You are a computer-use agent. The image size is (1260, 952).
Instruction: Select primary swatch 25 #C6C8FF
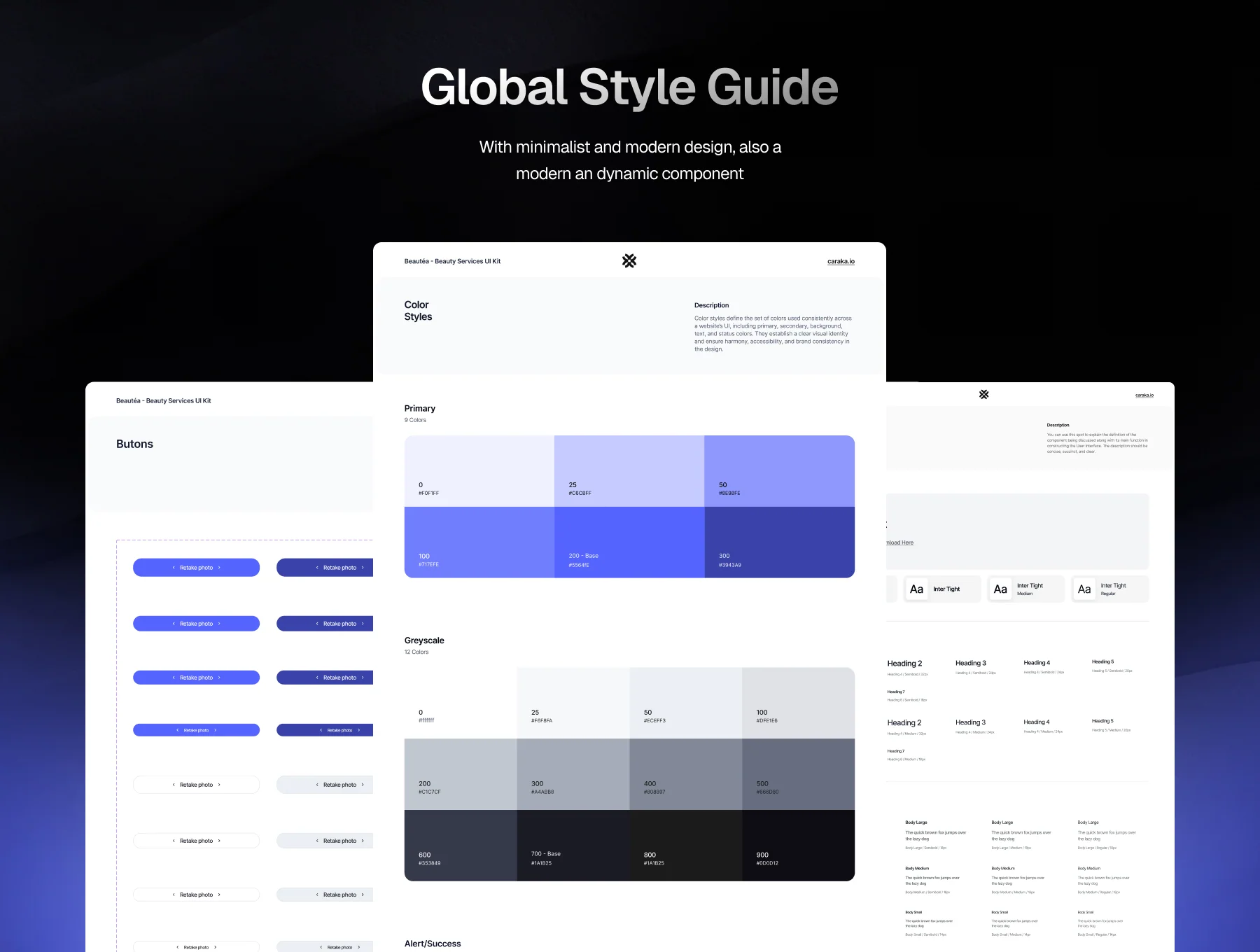pyautogui.click(x=629, y=471)
